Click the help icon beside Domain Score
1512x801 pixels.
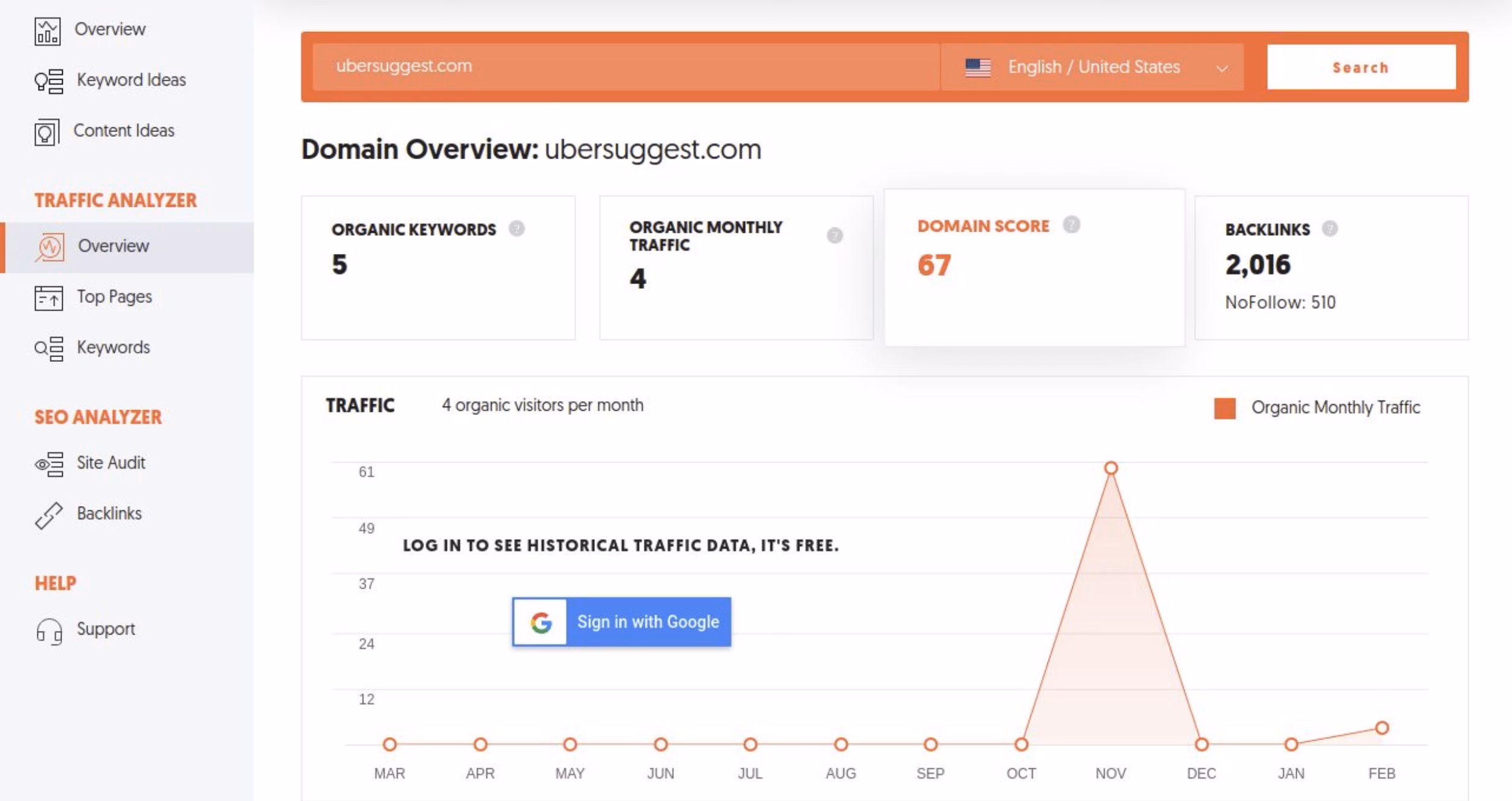pyautogui.click(x=1072, y=225)
